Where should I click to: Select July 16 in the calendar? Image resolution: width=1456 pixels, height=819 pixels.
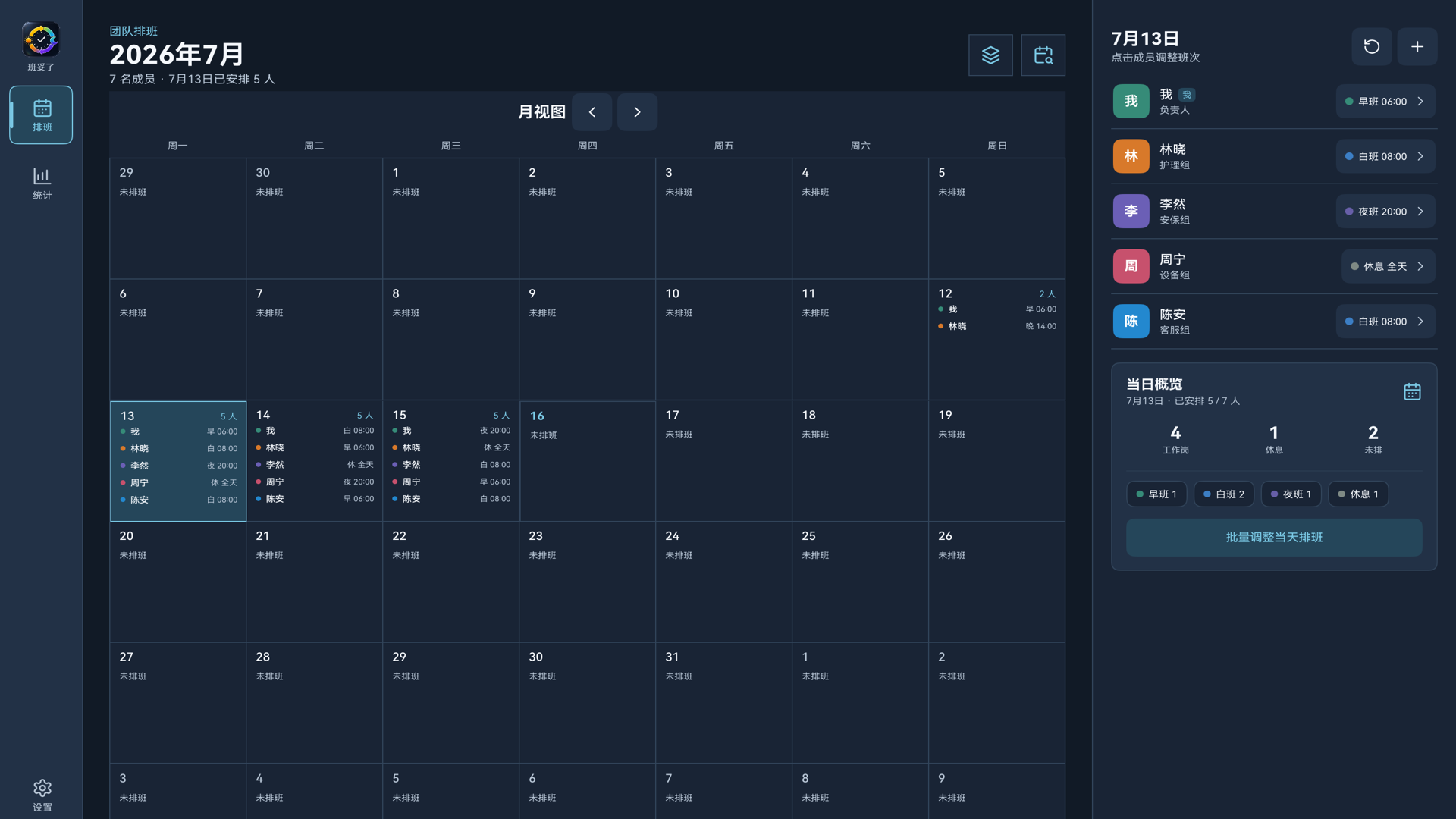[x=588, y=461]
